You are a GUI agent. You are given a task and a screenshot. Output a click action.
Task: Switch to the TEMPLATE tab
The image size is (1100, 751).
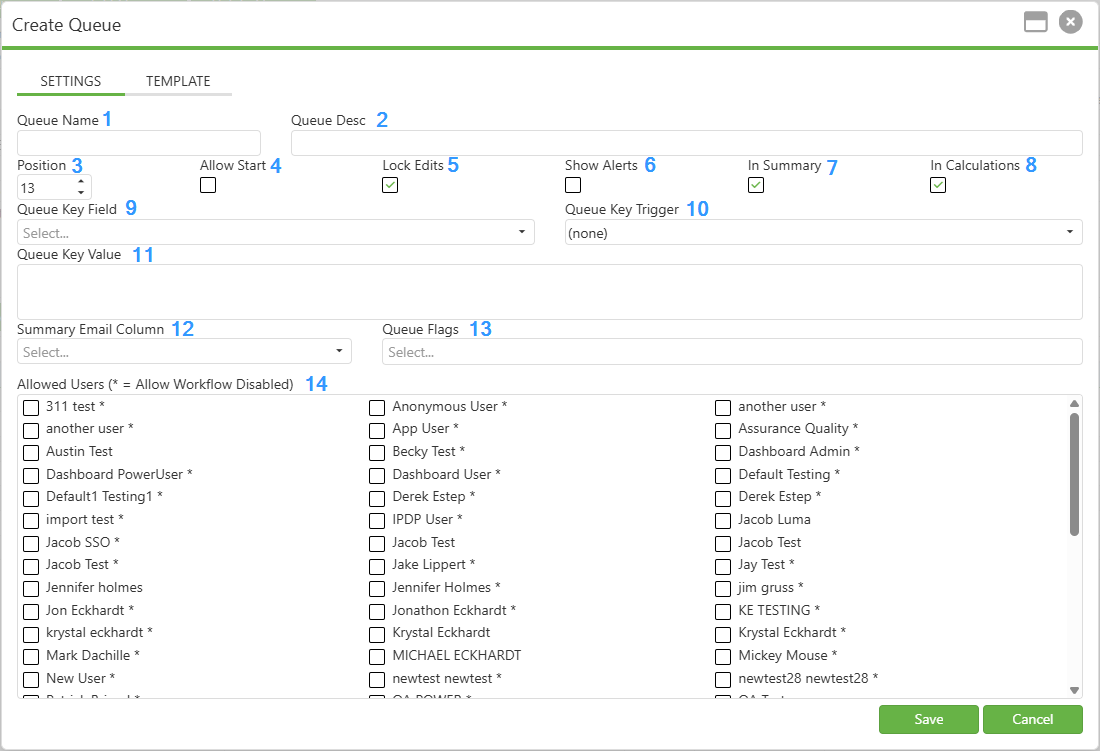pyautogui.click(x=178, y=81)
